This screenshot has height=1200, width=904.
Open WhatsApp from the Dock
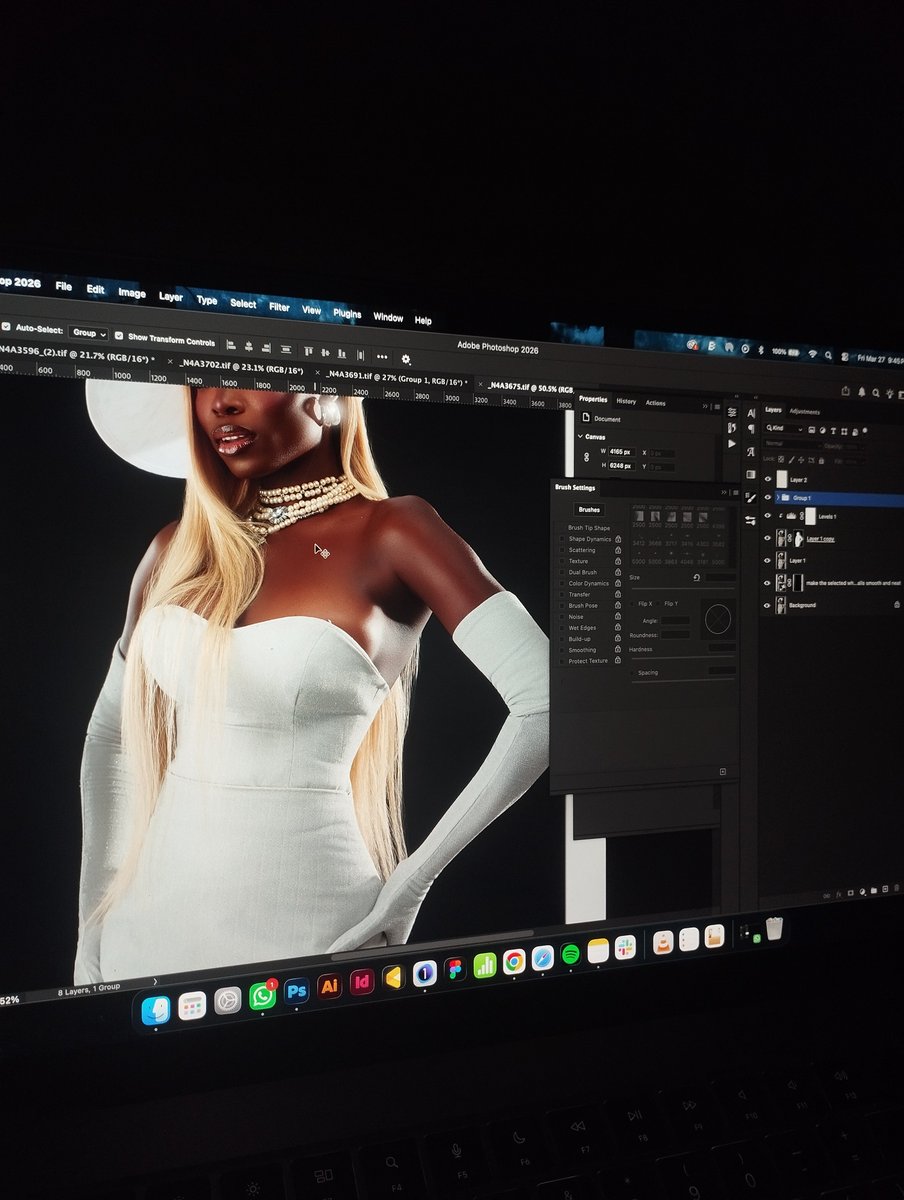262,995
